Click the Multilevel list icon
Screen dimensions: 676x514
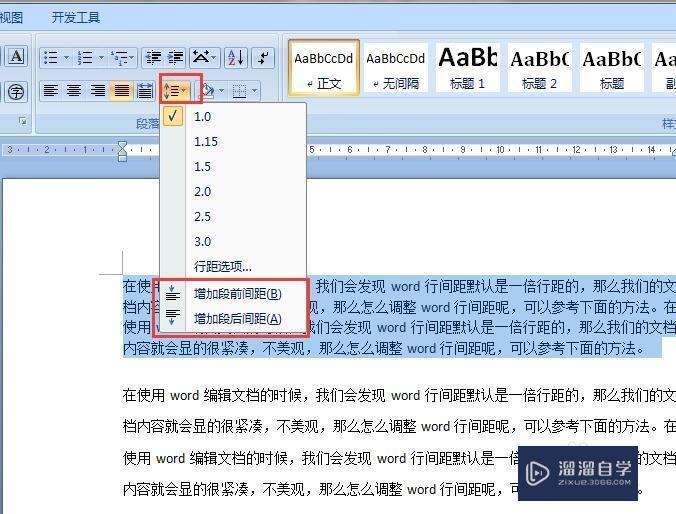(119, 57)
